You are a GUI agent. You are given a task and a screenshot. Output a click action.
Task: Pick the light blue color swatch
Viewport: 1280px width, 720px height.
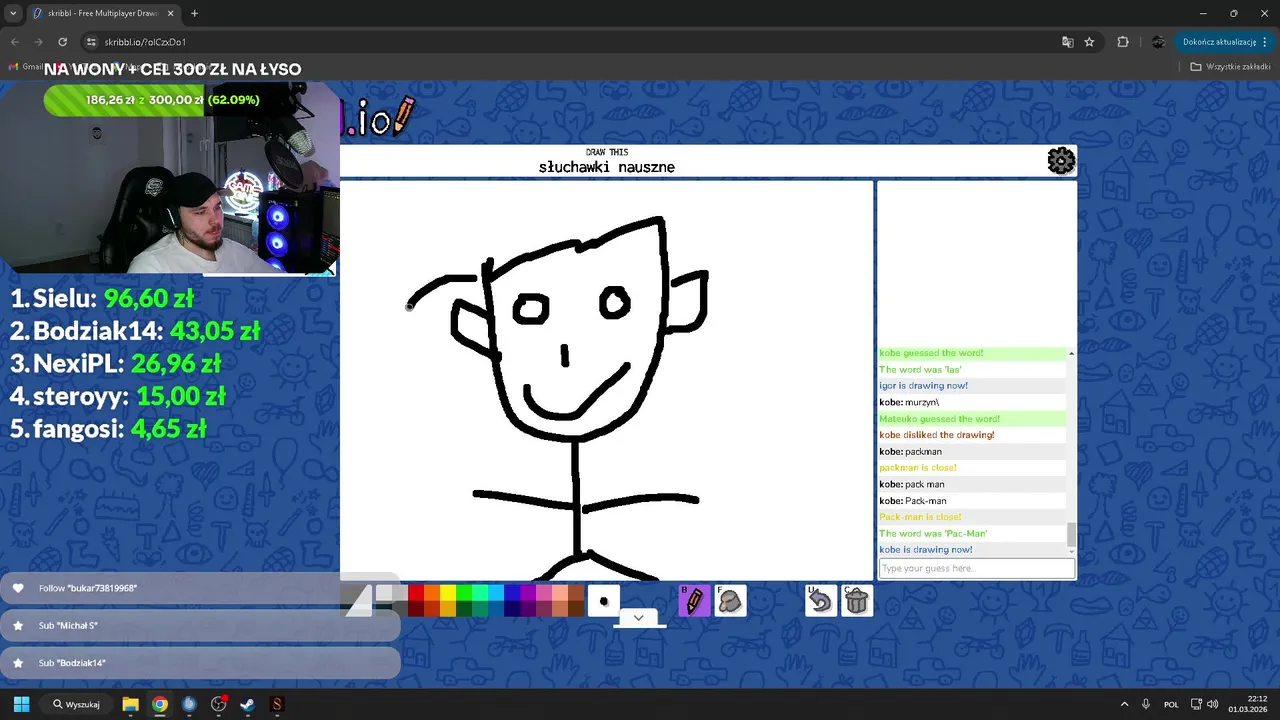[x=496, y=593]
